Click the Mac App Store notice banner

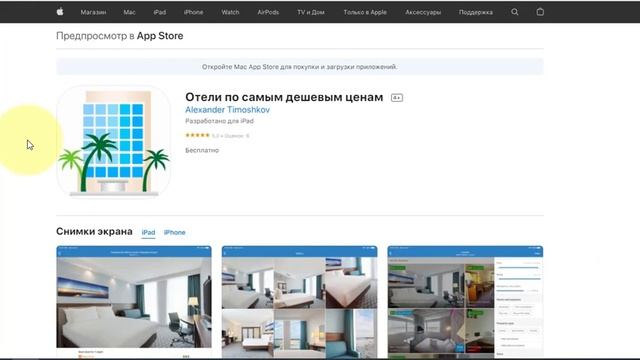pyautogui.click(x=300, y=67)
